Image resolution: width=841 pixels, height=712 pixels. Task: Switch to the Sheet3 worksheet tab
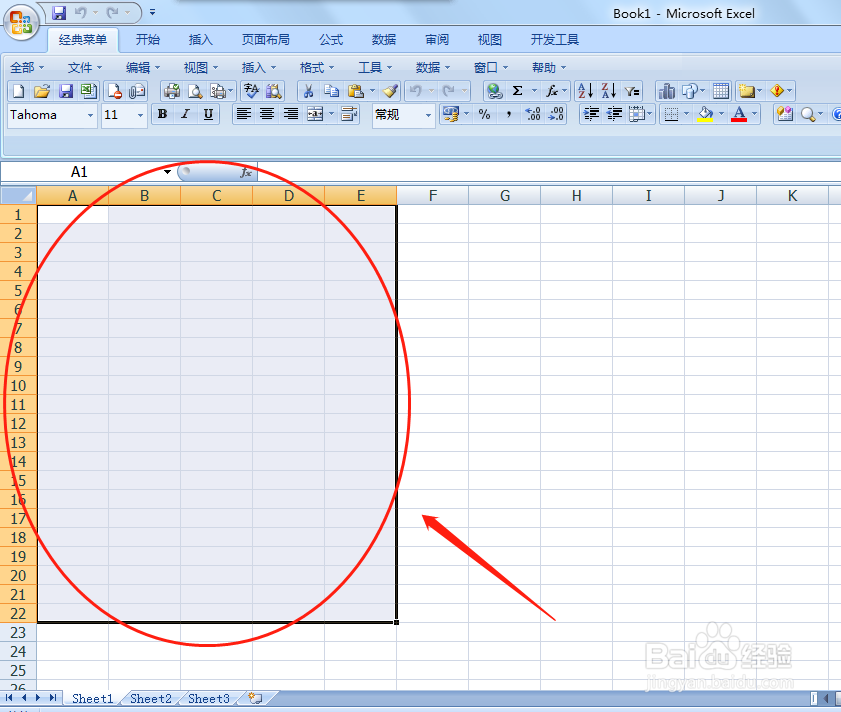click(209, 699)
